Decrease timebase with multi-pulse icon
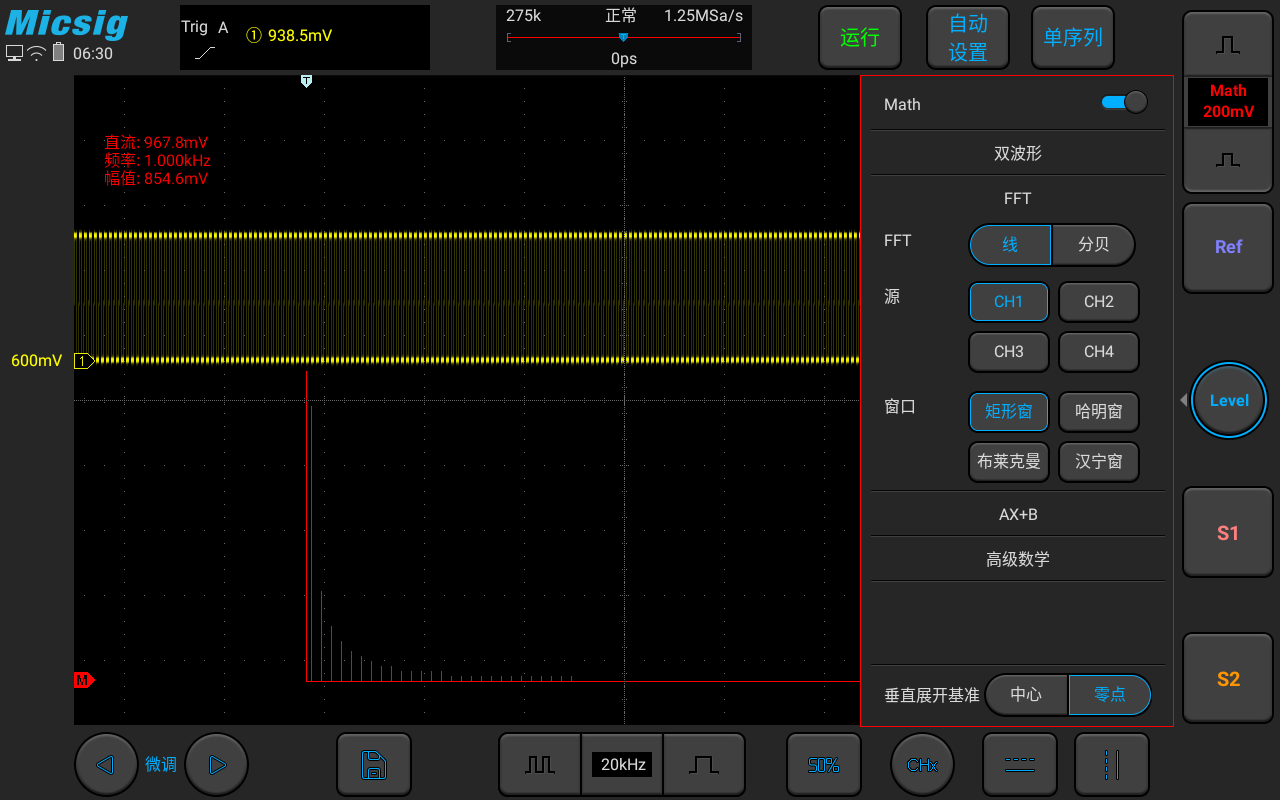Screen dimensions: 1280x800 click(x=540, y=765)
